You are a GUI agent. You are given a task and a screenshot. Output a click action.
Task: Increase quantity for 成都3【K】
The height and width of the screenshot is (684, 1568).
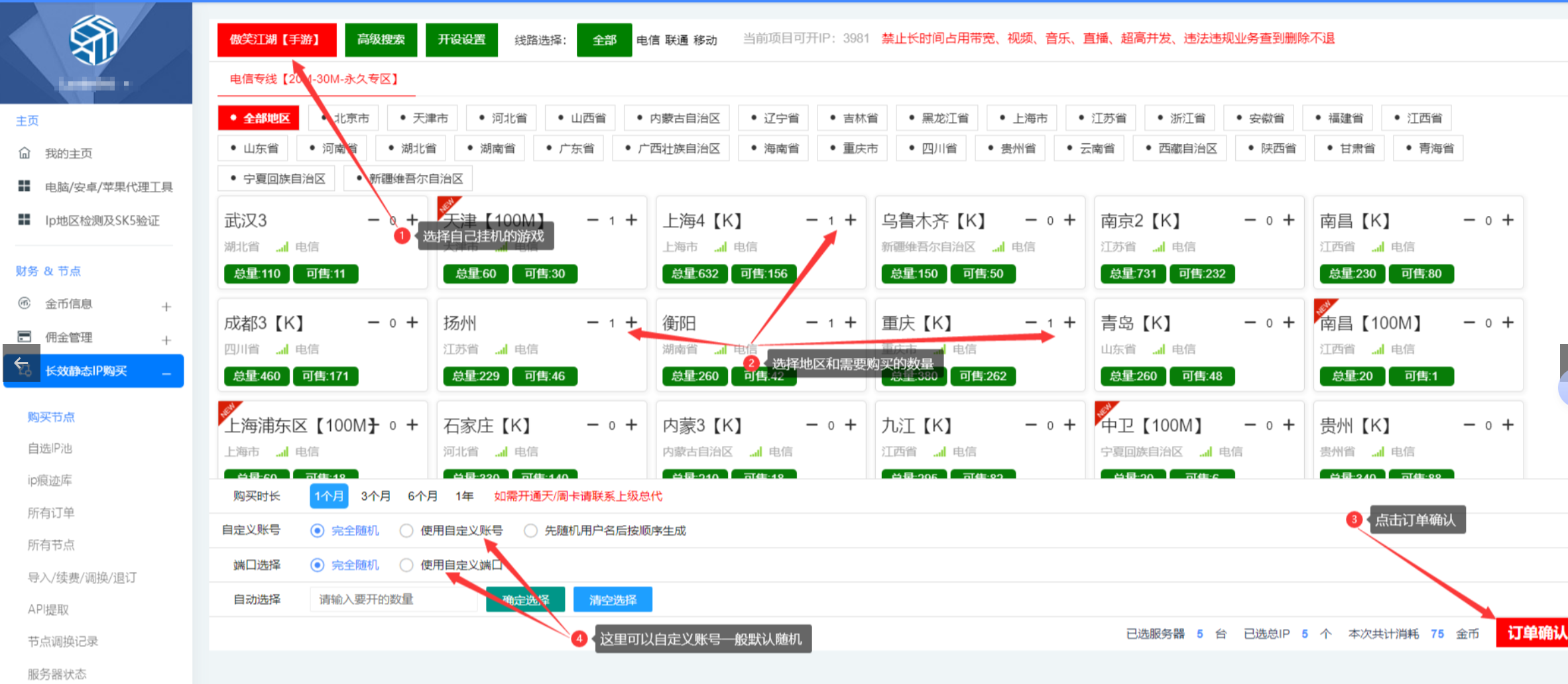tap(412, 322)
